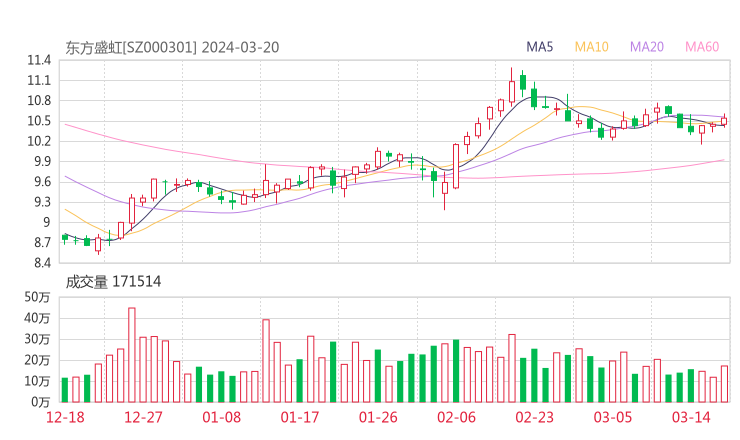Click the 12-18 date axis label
The image size is (740, 440).
pyautogui.click(x=65, y=417)
